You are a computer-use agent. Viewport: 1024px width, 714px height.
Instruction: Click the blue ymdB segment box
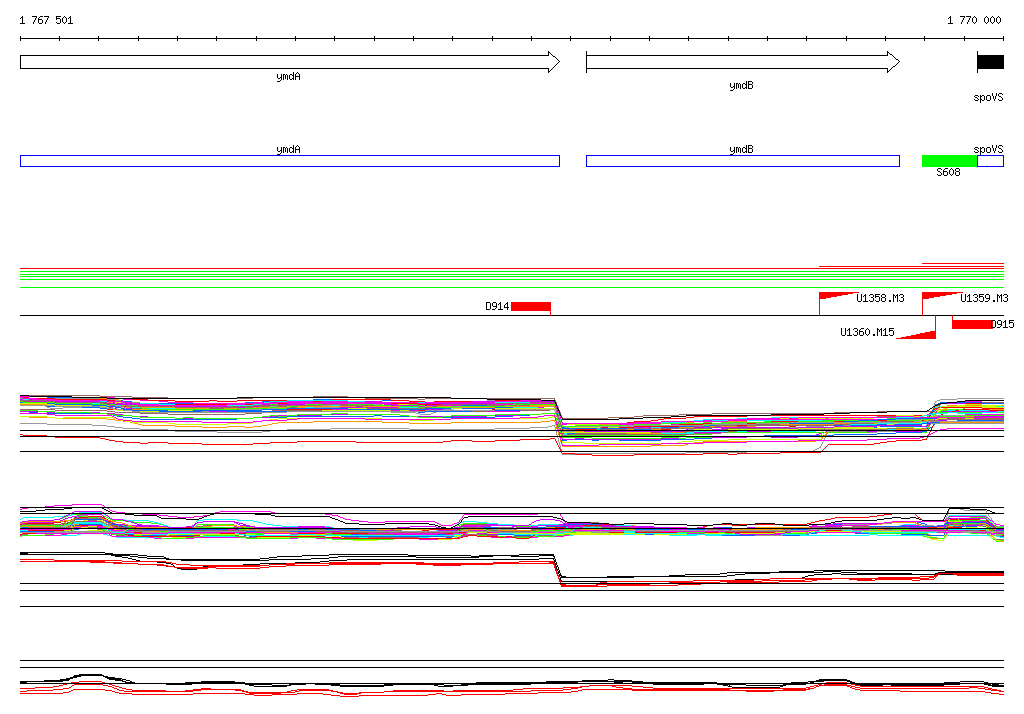(743, 161)
